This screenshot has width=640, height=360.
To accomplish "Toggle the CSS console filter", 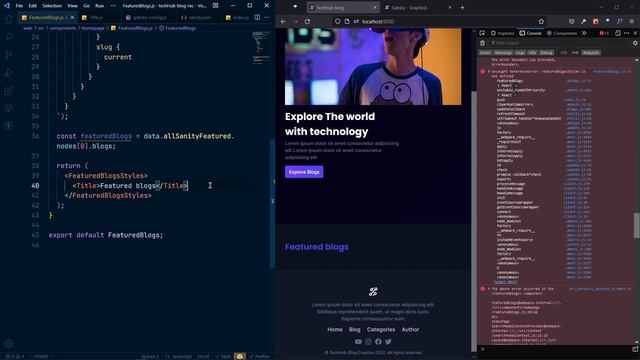I will 564,53.
